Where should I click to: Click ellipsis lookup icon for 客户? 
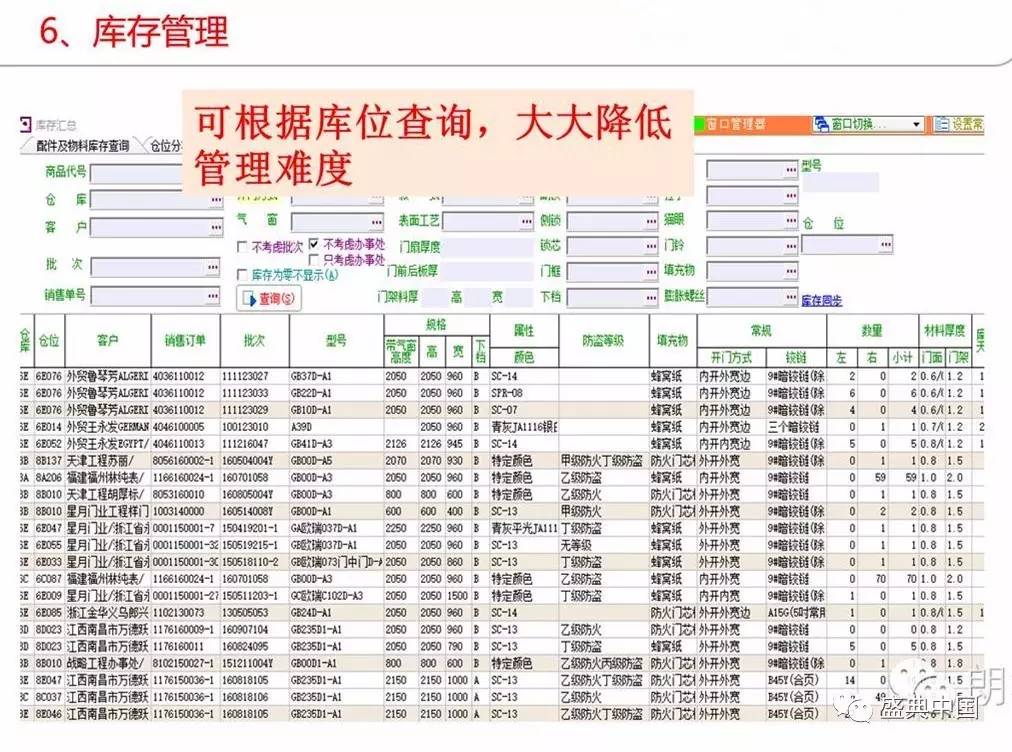pyautogui.click(x=214, y=228)
